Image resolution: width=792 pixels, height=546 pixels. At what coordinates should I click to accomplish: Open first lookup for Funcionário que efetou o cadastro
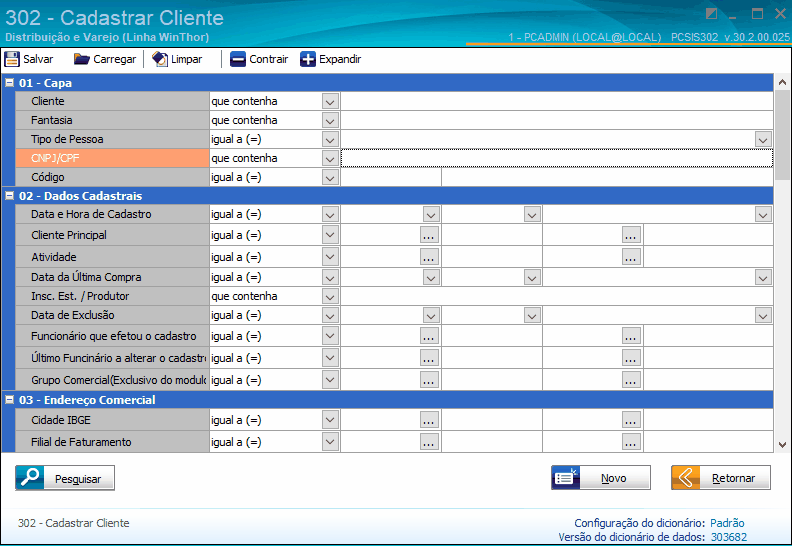point(429,336)
